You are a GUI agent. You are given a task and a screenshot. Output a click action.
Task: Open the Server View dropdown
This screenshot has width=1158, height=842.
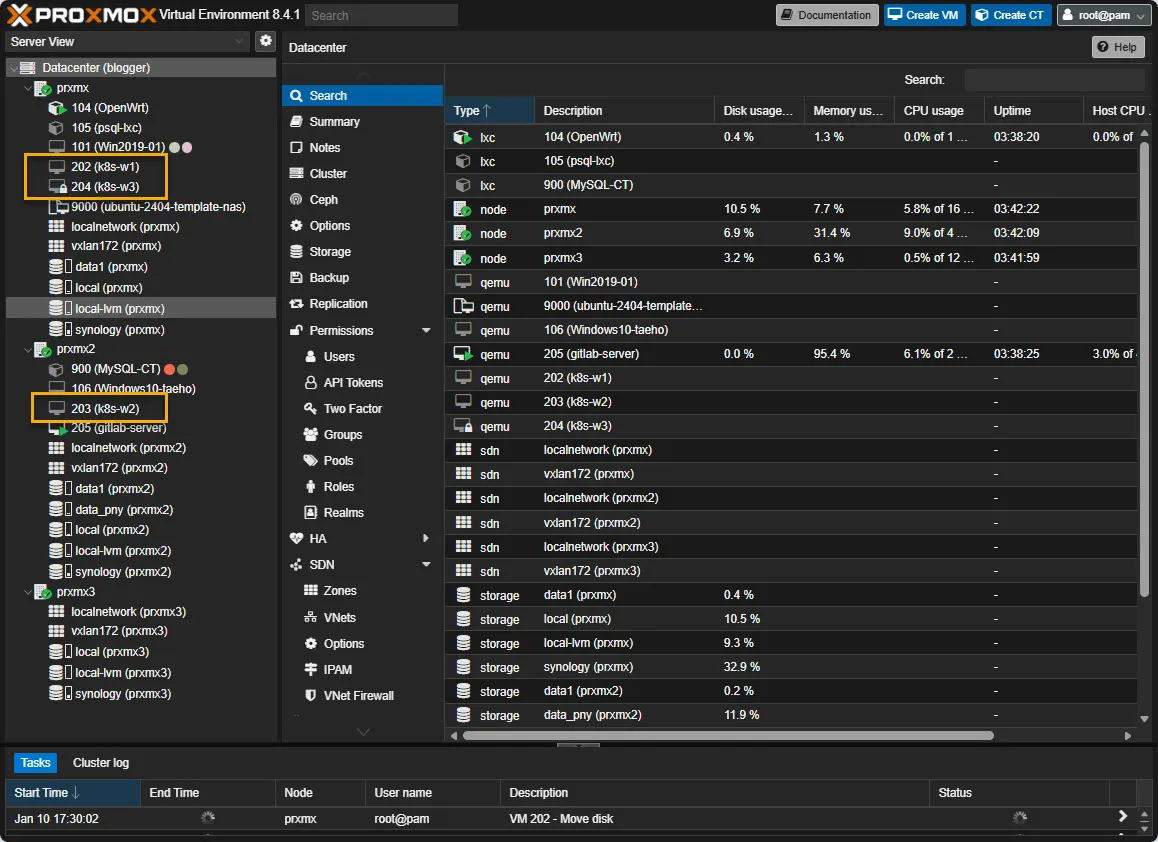pos(239,41)
